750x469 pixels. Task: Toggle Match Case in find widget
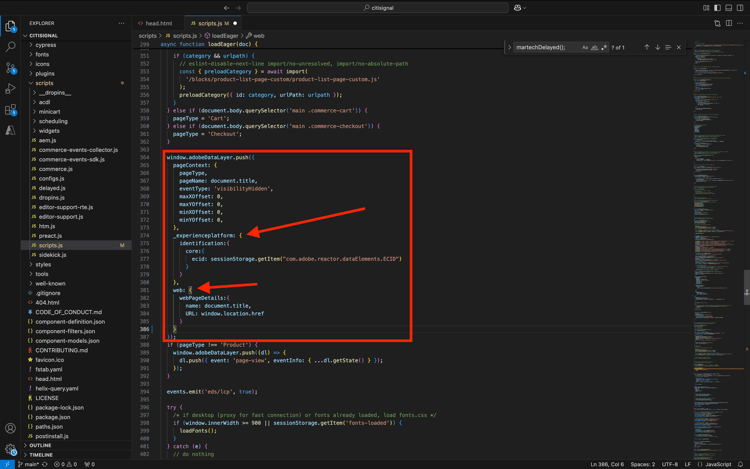(585, 47)
